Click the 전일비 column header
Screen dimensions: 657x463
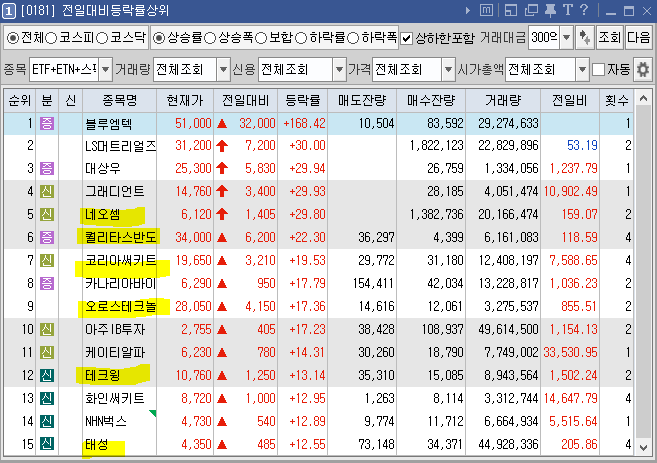[x=569, y=101]
